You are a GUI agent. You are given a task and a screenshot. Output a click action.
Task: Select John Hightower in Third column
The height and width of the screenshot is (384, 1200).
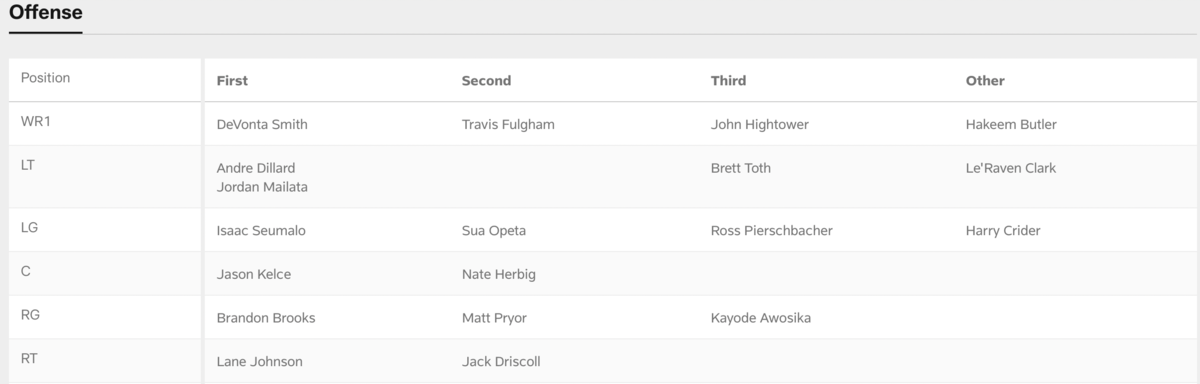tap(760, 125)
